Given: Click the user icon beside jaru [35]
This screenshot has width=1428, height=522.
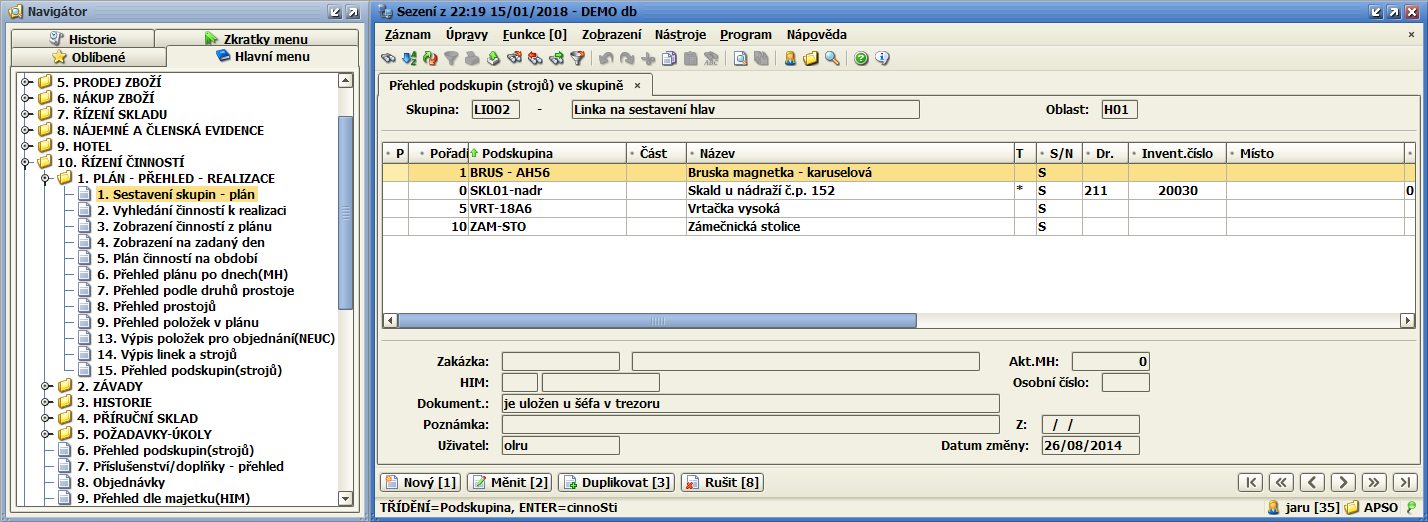Looking at the screenshot, I should point(1274,508).
